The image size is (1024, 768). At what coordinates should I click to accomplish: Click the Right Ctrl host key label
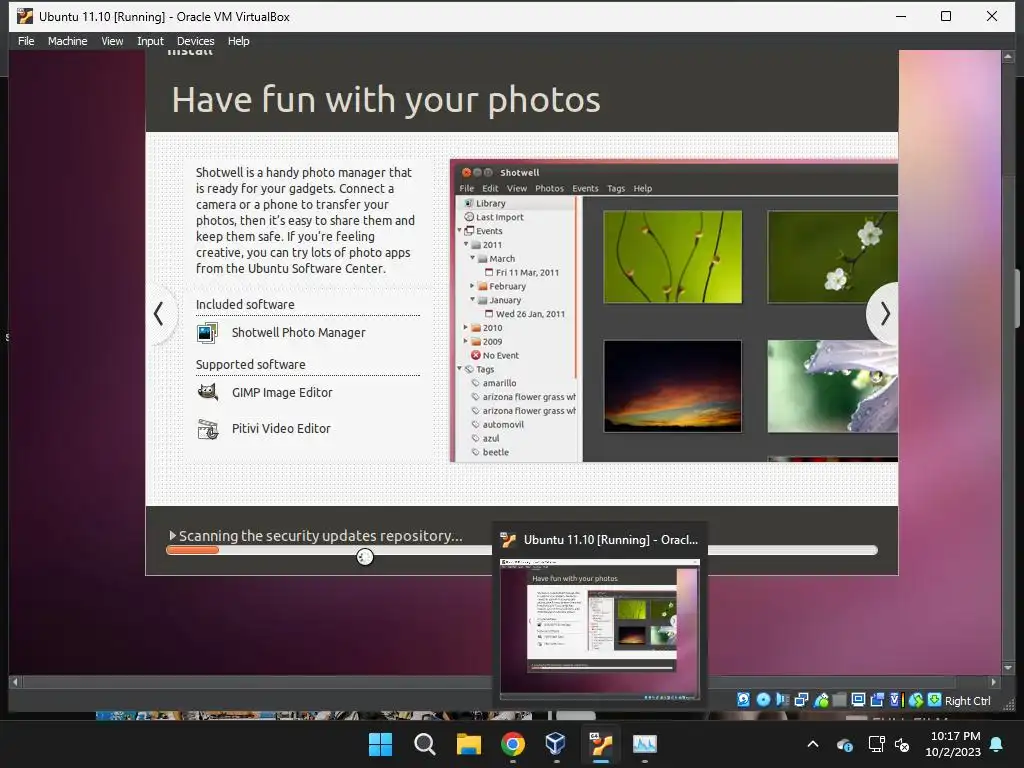(967, 701)
